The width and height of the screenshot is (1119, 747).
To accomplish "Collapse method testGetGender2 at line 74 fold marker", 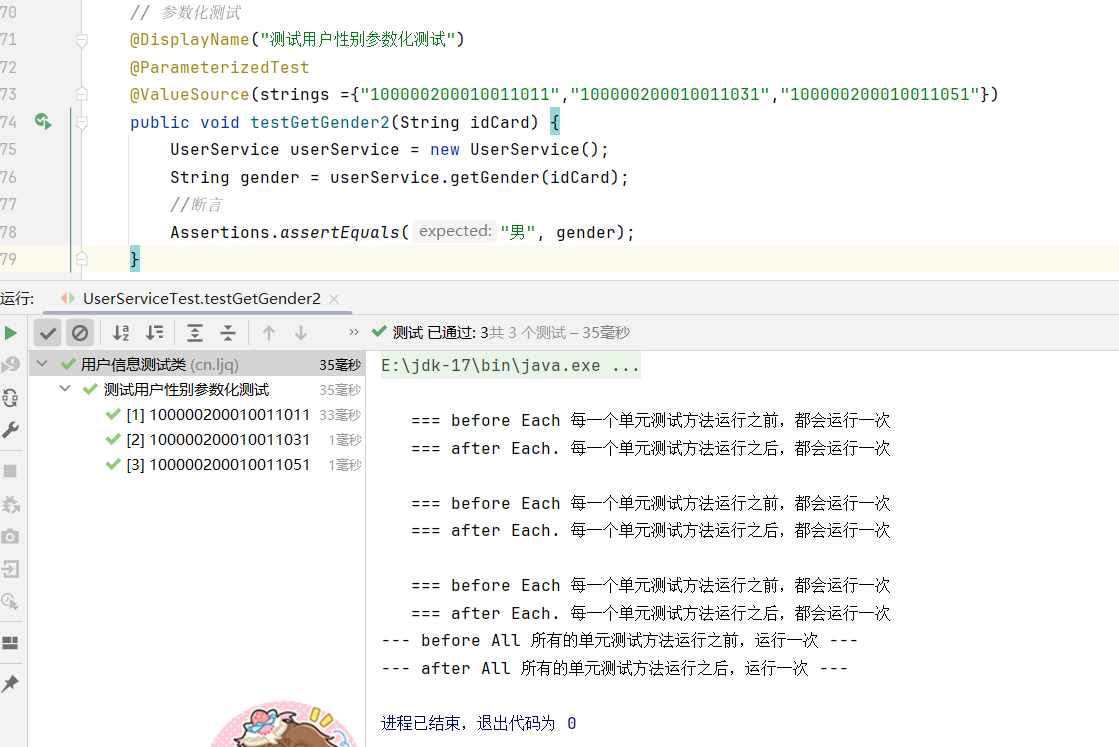I will click(x=82, y=123).
